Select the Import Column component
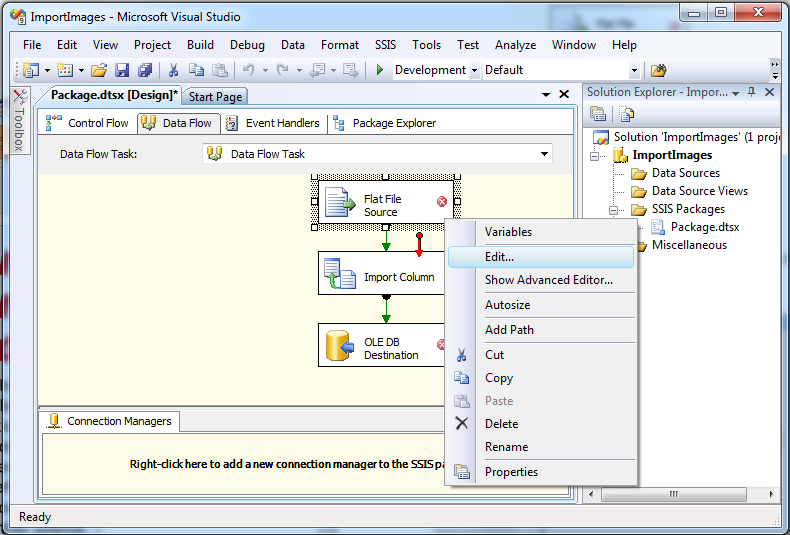Image resolution: width=790 pixels, height=535 pixels. (x=383, y=274)
